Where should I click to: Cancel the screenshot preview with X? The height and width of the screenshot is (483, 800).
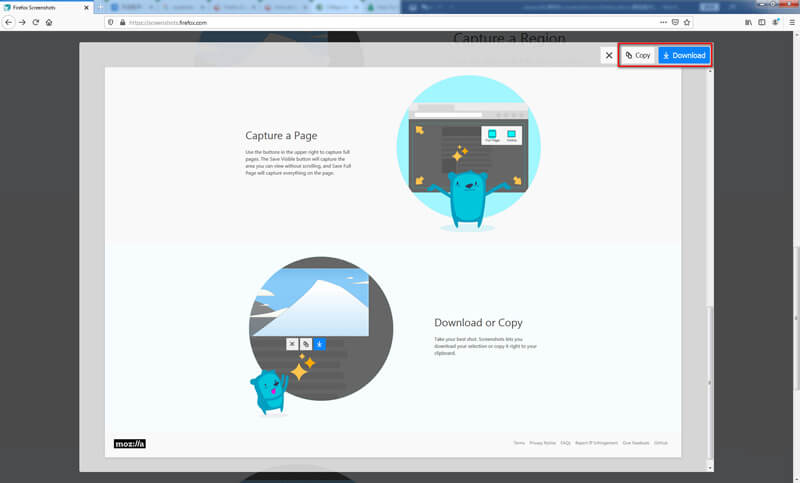(608, 55)
